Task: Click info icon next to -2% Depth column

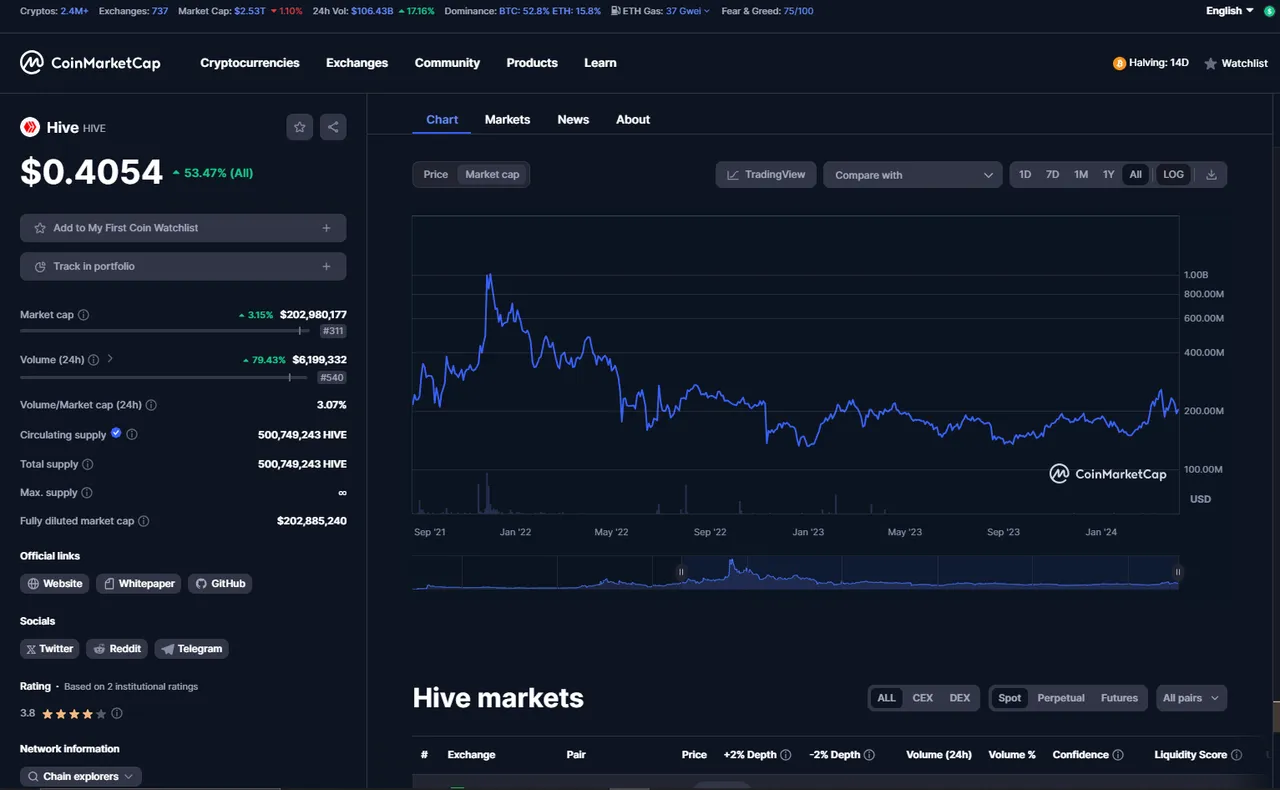Action: click(869, 755)
